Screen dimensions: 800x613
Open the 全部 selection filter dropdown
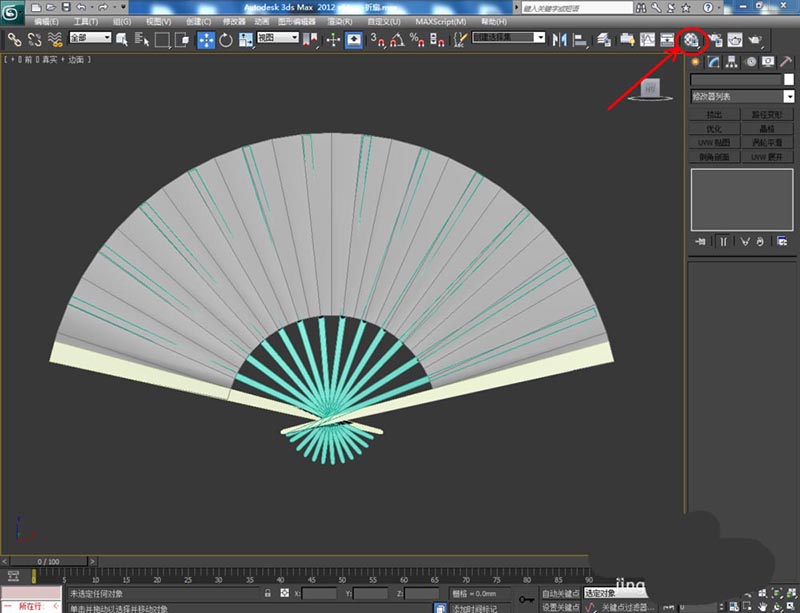point(90,38)
